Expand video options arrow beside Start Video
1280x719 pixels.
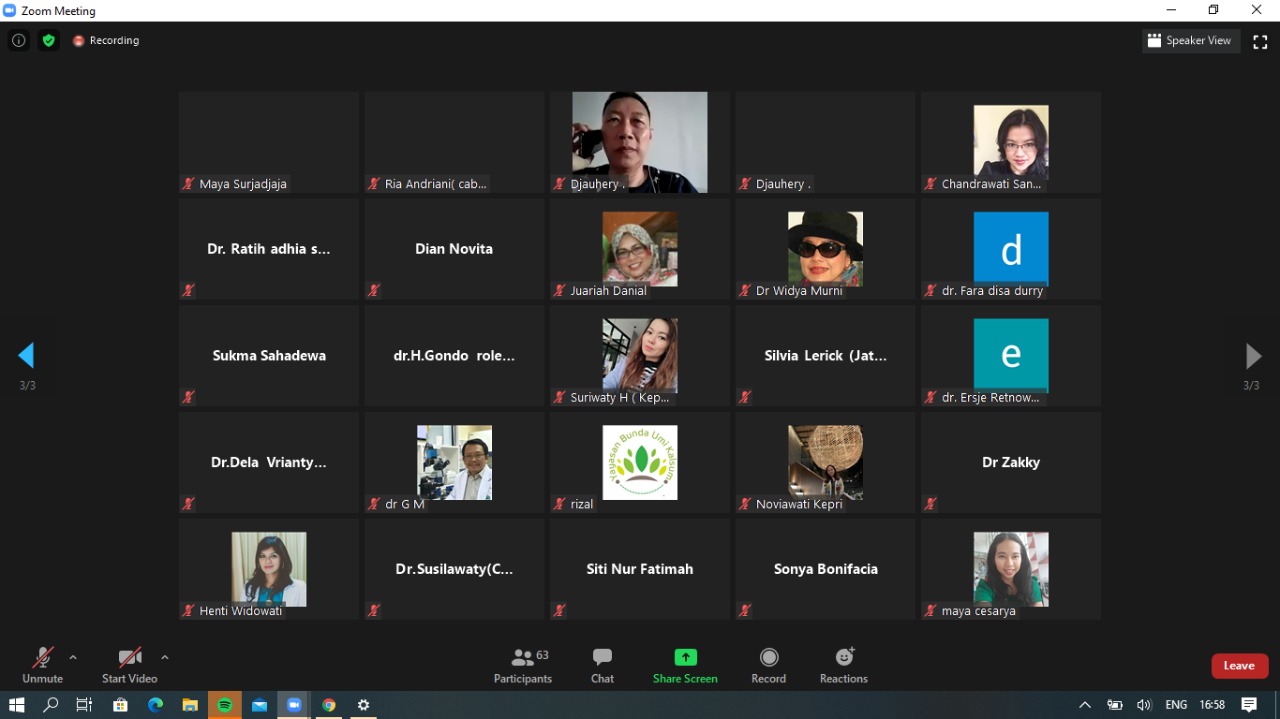[x=165, y=657]
